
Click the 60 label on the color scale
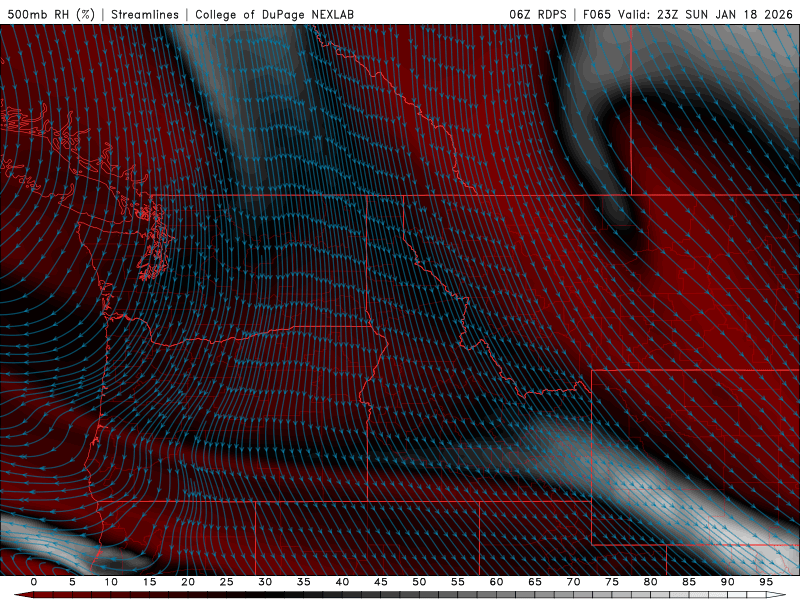point(496,582)
